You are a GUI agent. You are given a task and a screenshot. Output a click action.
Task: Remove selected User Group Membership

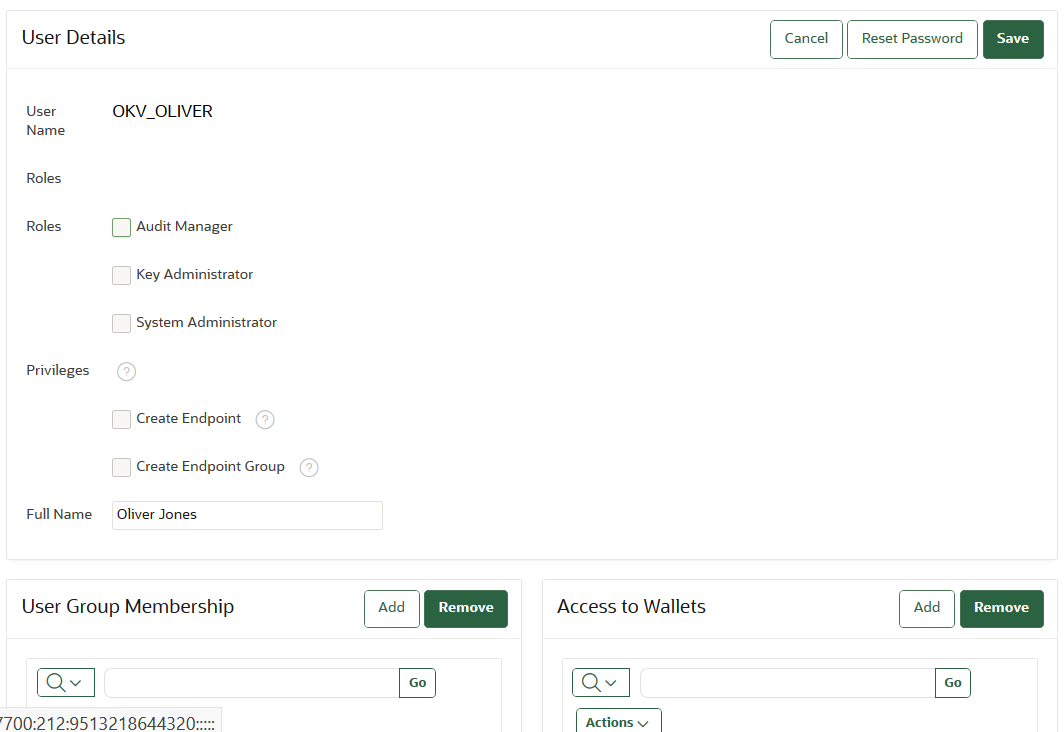coord(466,609)
